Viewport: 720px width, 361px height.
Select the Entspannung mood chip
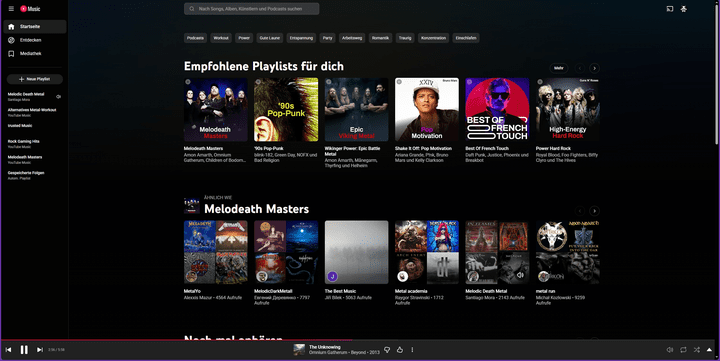click(x=301, y=38)
